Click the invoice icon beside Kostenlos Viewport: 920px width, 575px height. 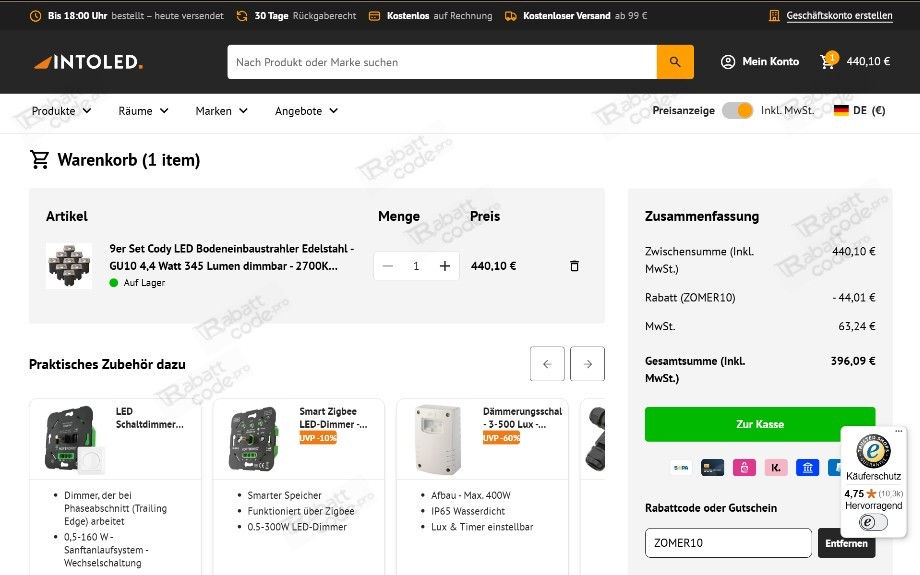pos(374,16)
